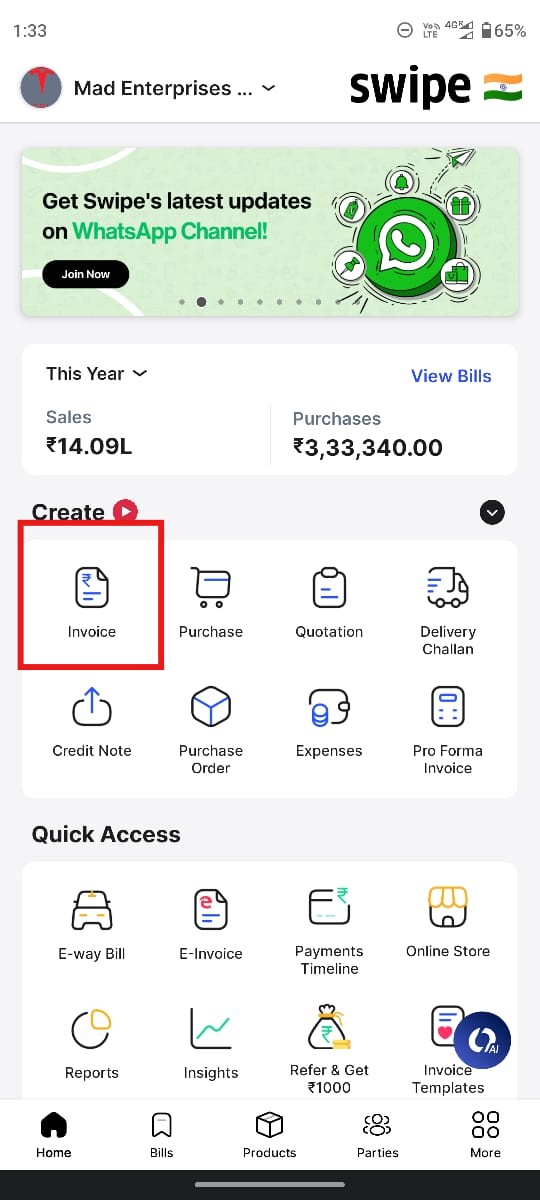
Task: Open Insights graph icon
Action: pos(211,1028)
